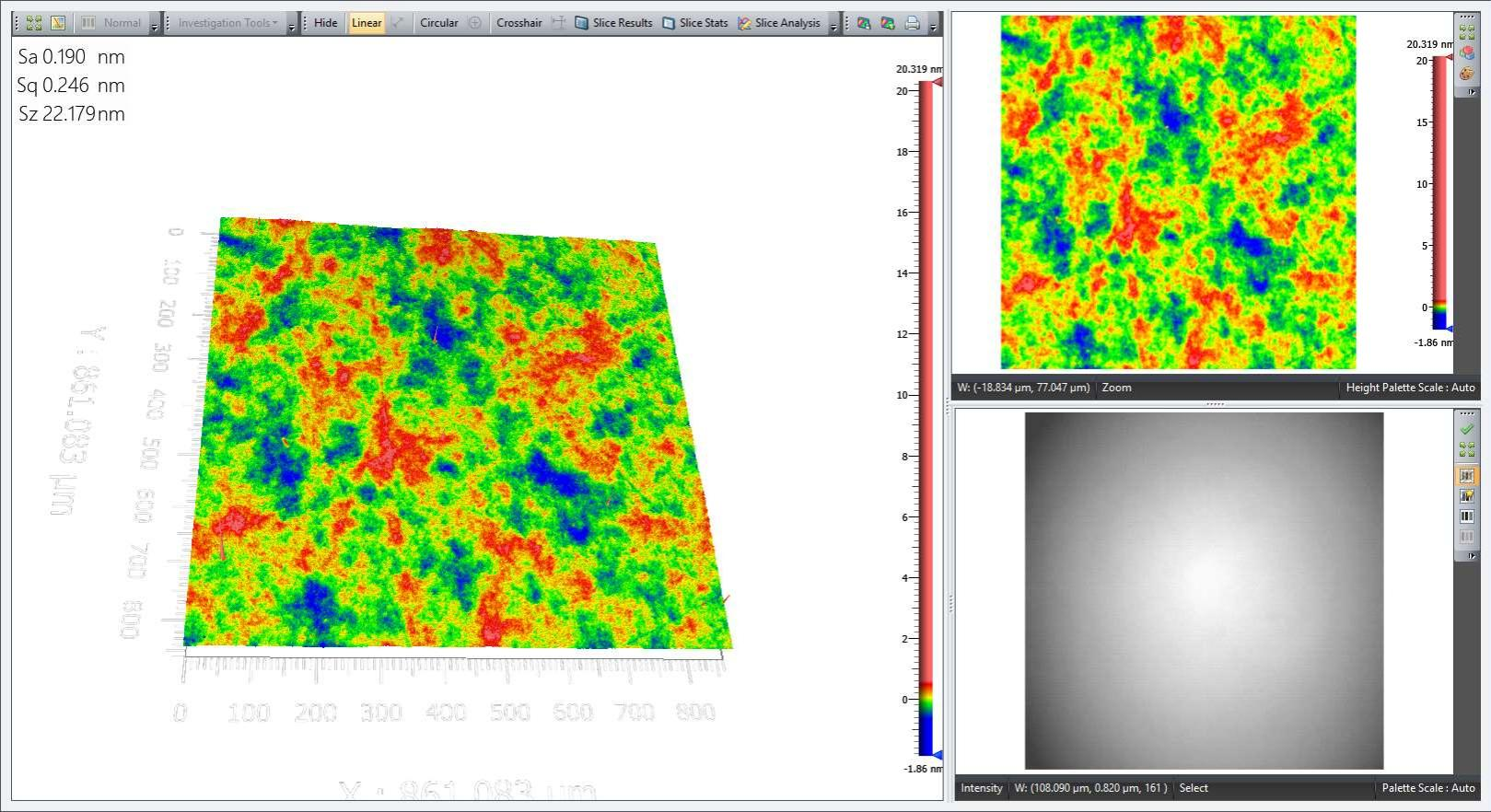Screen dimensions: 1491x812
Task: Click the print icon in the toolbar
Action: click(x=912, y=23)
